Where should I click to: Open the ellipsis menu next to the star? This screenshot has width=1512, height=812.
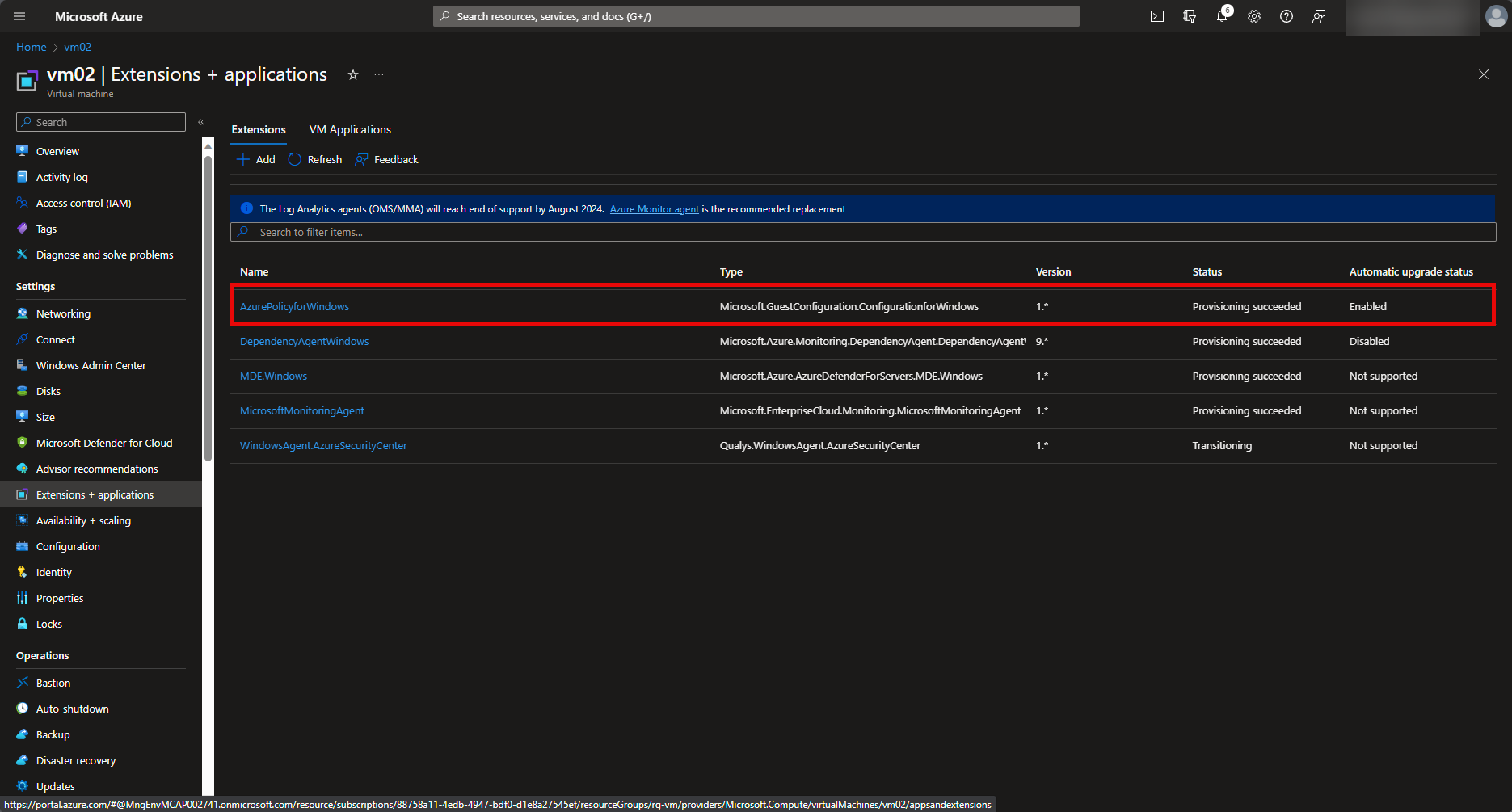point(378,74)
